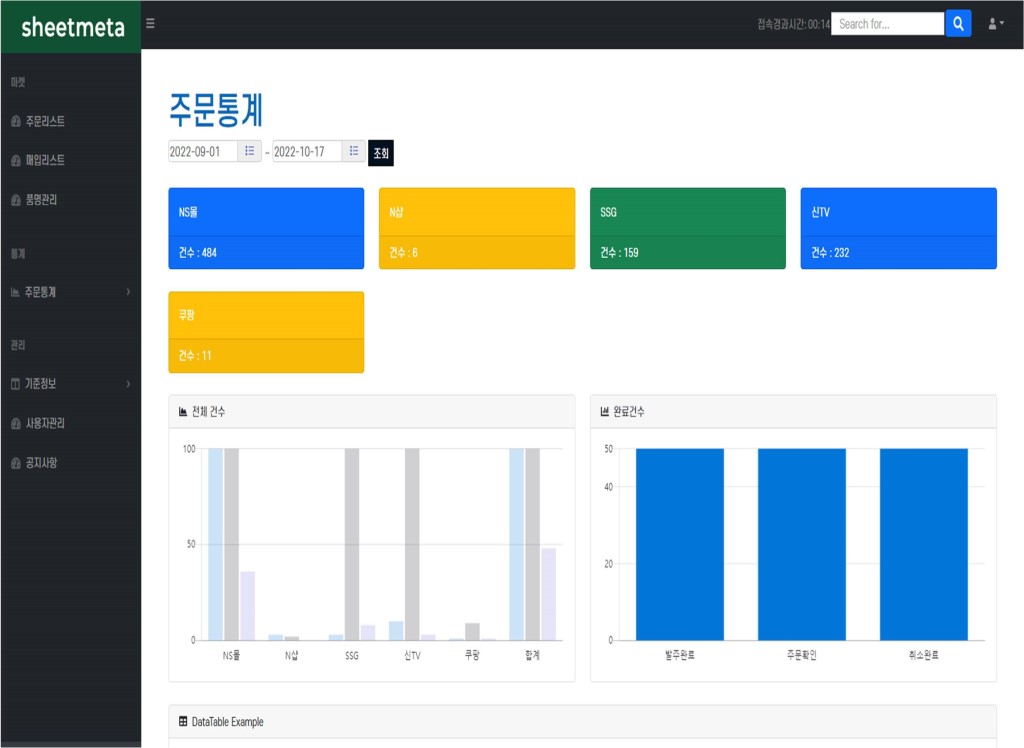Image resolution: width=1024 pixels, height=748 pixels.
Task: Select the blue NS몰 order count card
Action: tap(266, 228)
